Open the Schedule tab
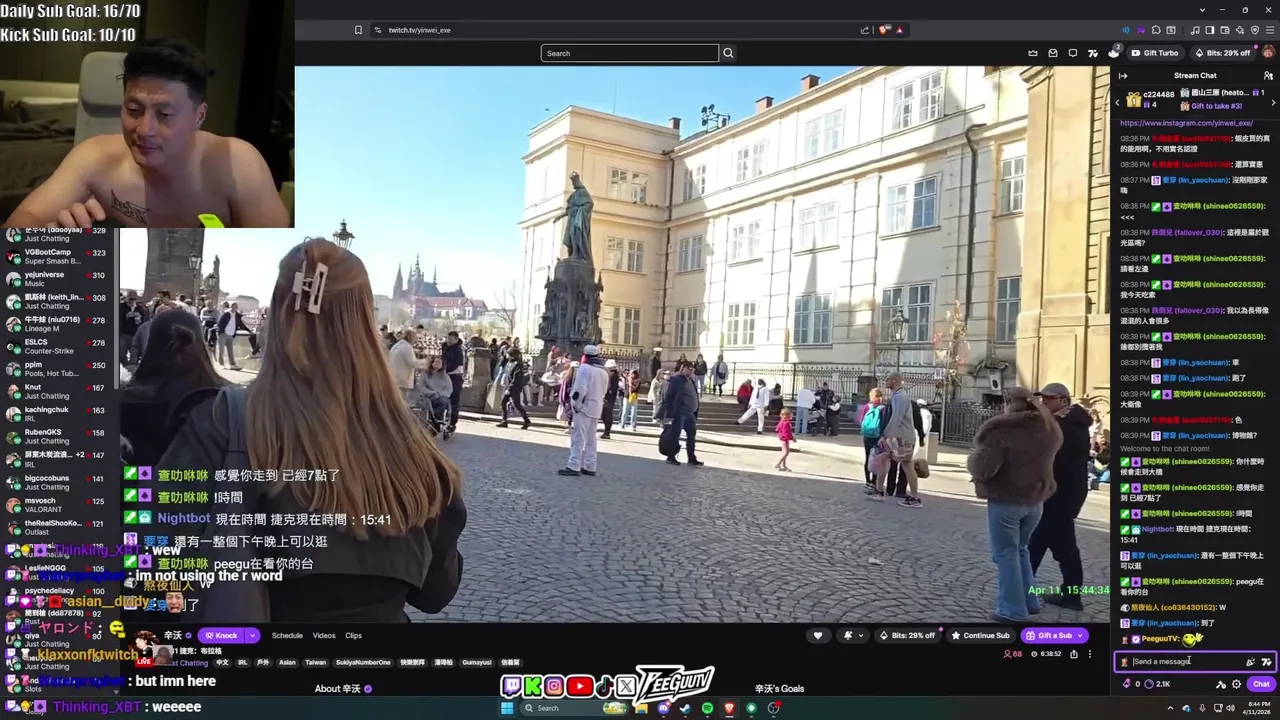1280x720 pixels. click(287, 635)
